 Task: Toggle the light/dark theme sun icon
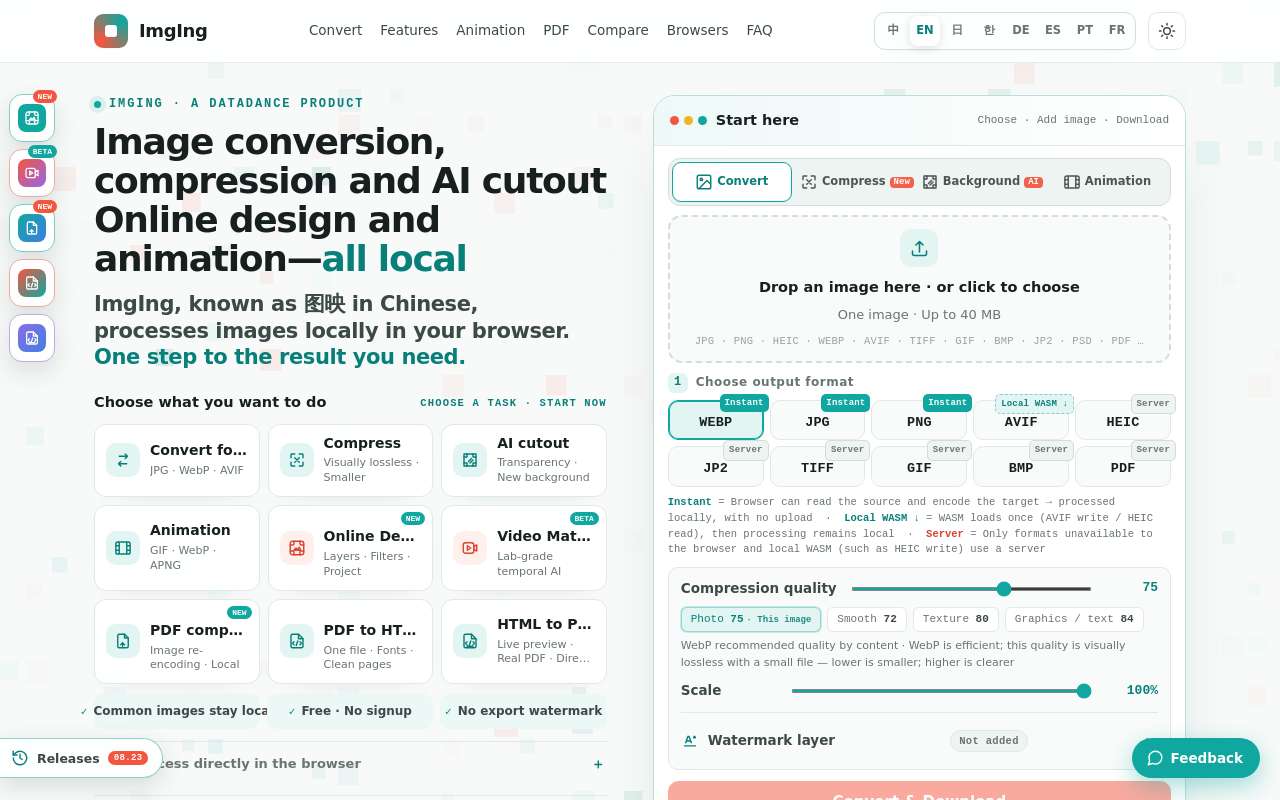1167,31
